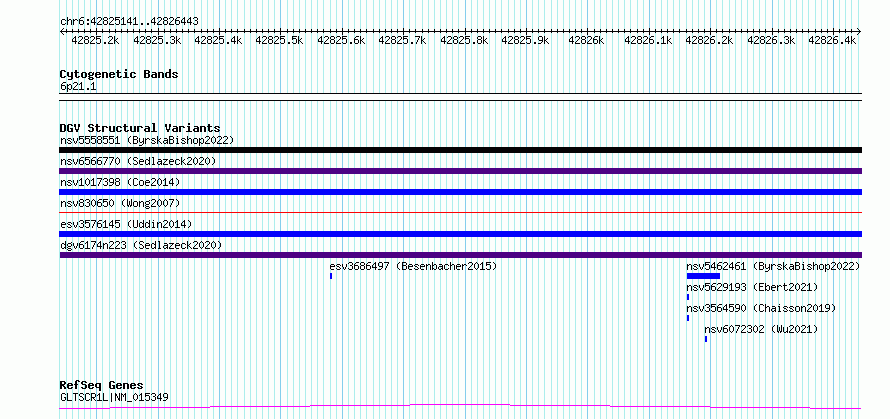
Task: Click the blue nsv1017398 variant bar
Action: pos(461,192)
